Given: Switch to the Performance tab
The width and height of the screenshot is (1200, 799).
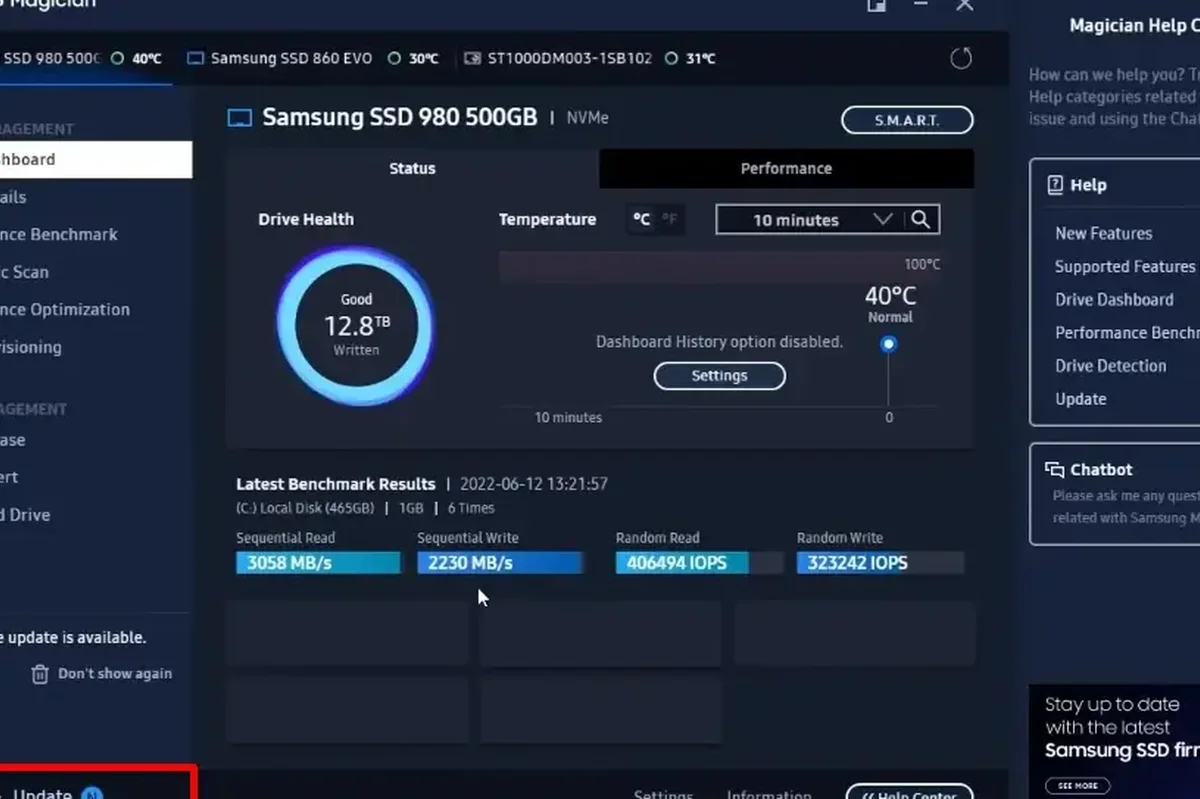Looking at the screenshot, I should (786, 168).
